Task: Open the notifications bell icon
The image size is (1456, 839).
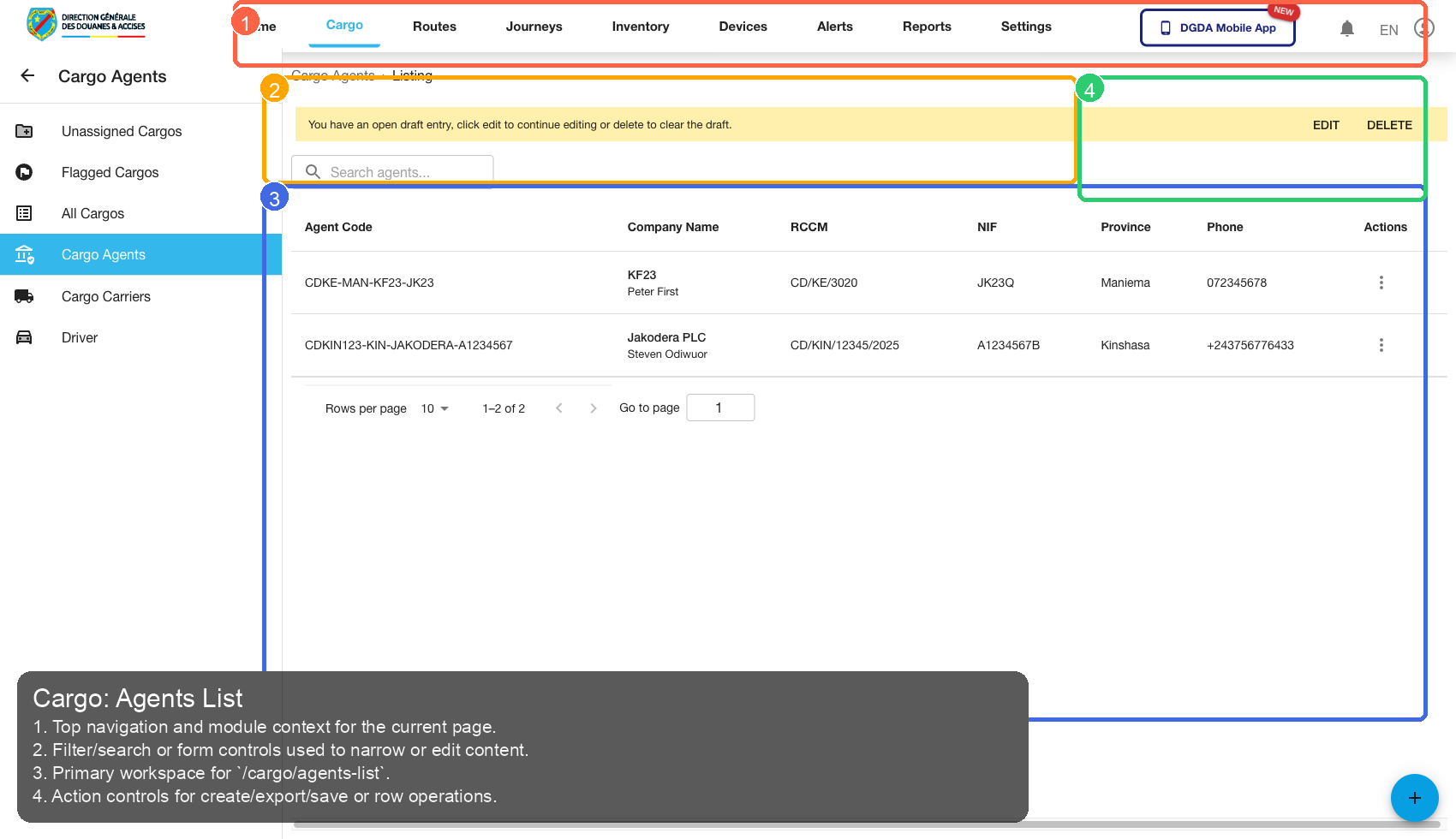Action: [1347, 28]
